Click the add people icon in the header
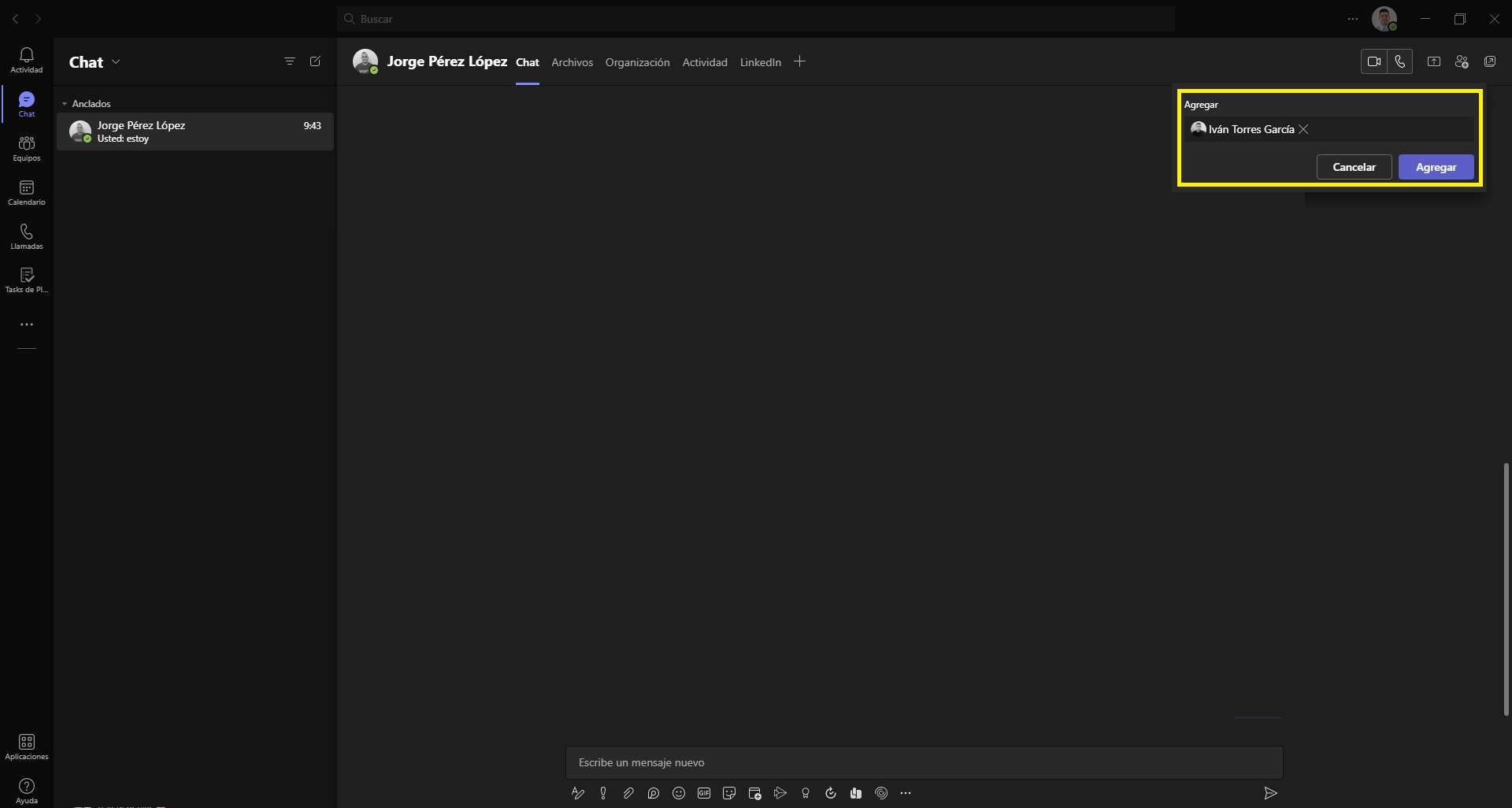This screenshot has height=808, width=1512. coord(1462,61)
